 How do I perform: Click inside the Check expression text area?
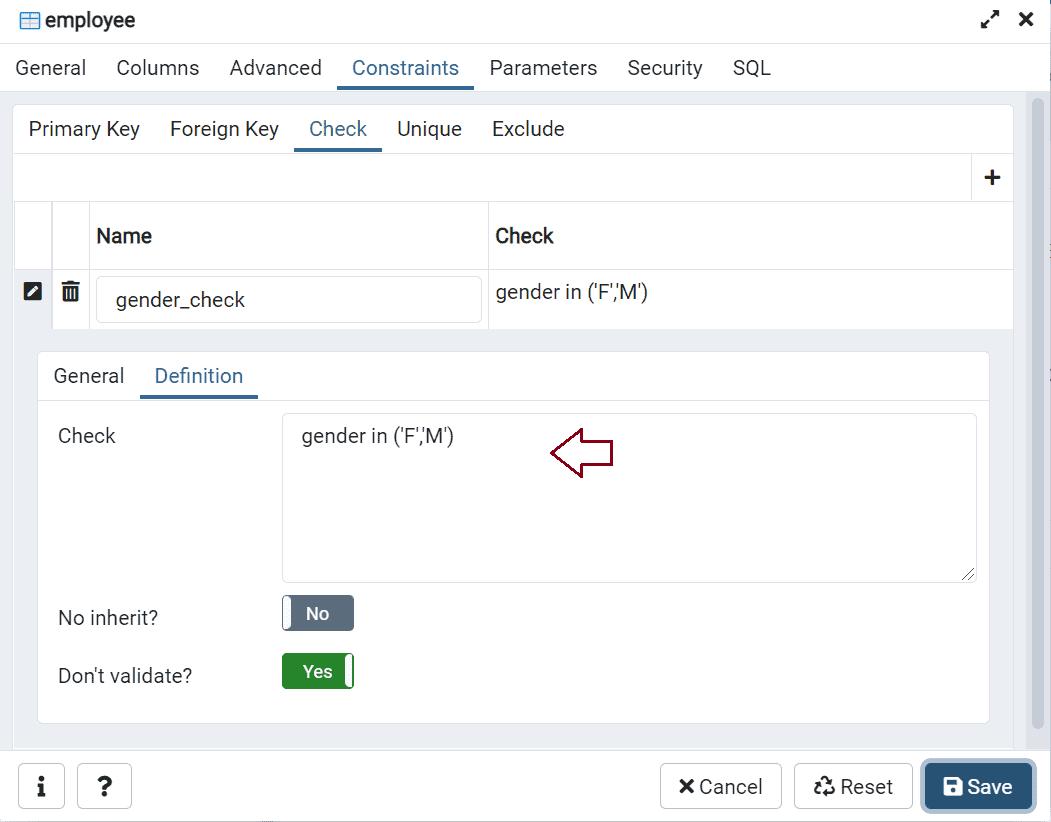click(628, 510)
